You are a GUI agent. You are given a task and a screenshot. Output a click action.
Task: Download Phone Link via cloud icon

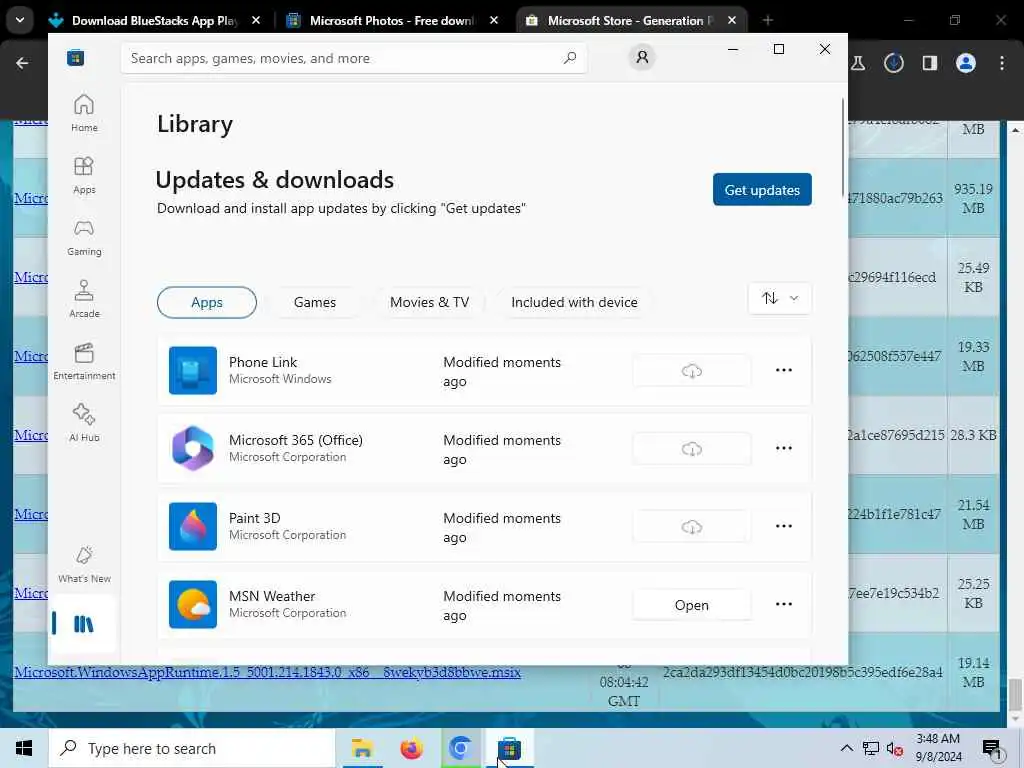[692, 370]
